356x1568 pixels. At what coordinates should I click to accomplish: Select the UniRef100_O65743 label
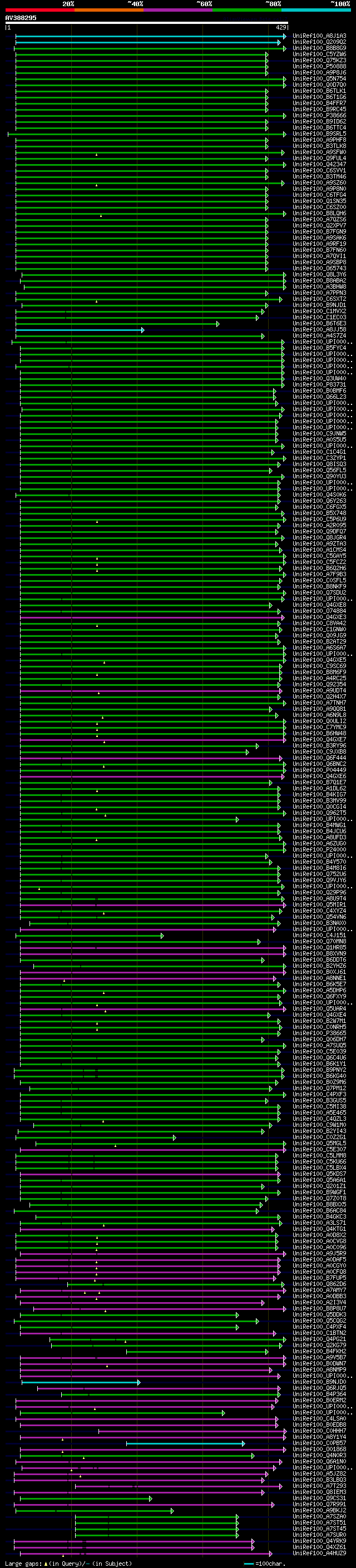[x=319, y=269]
